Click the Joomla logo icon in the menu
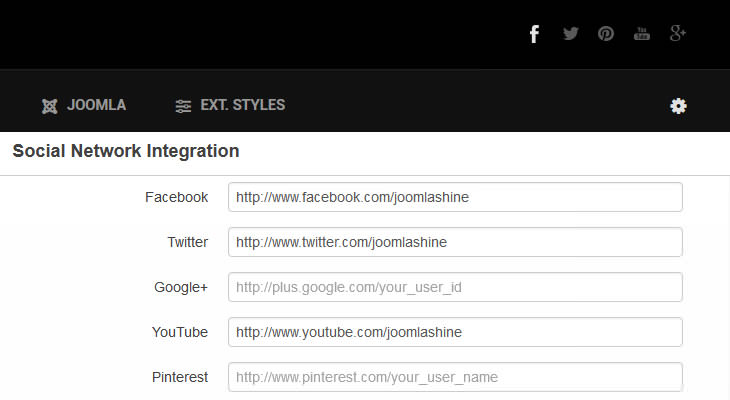 (50, 106)
